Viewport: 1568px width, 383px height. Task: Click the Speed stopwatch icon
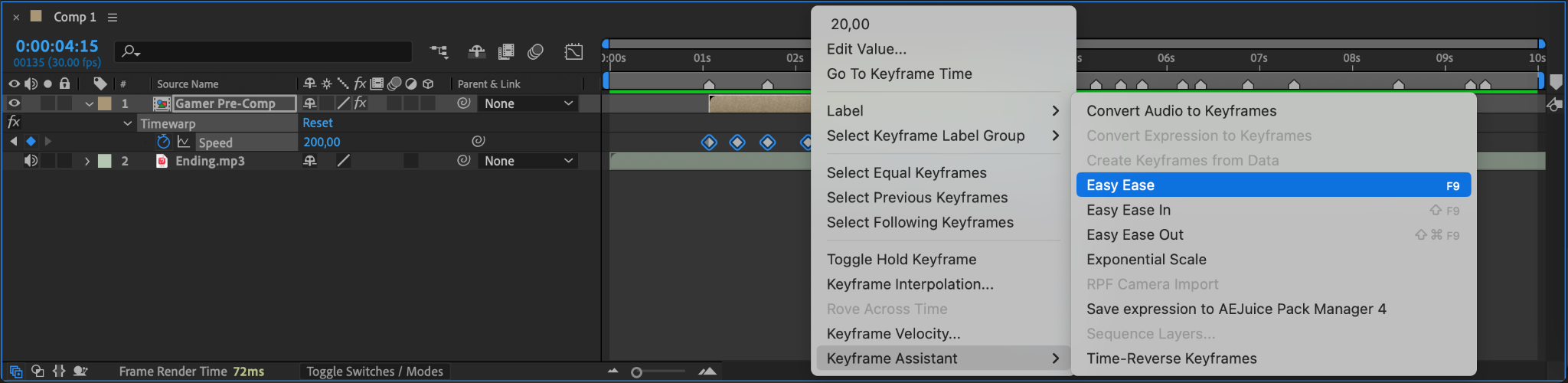pyautogui.click(x=163, y=142)
